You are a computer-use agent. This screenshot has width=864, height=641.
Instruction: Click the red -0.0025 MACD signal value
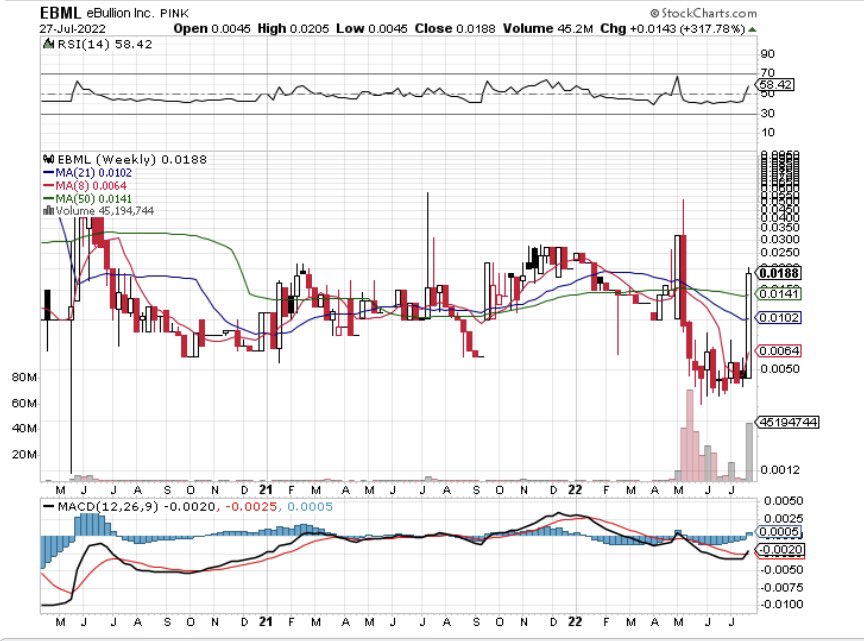coord(251,507)
